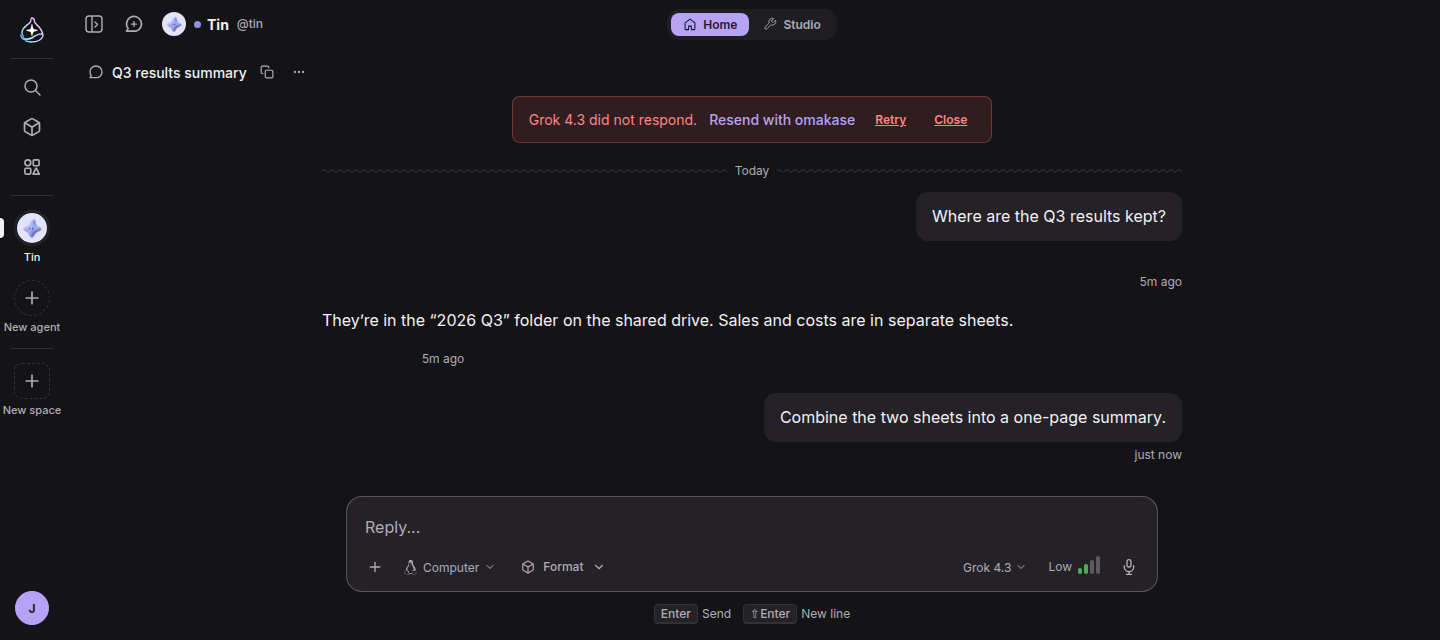Close the error banner
Screen dimensions: 1440x640
(950, 120)
